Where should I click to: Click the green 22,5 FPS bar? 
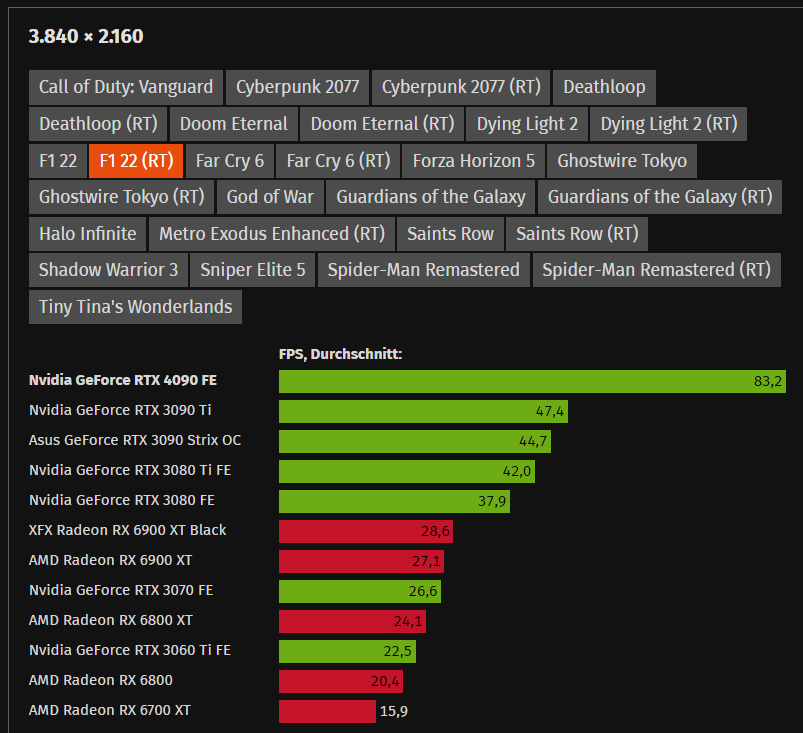point(347,651)
